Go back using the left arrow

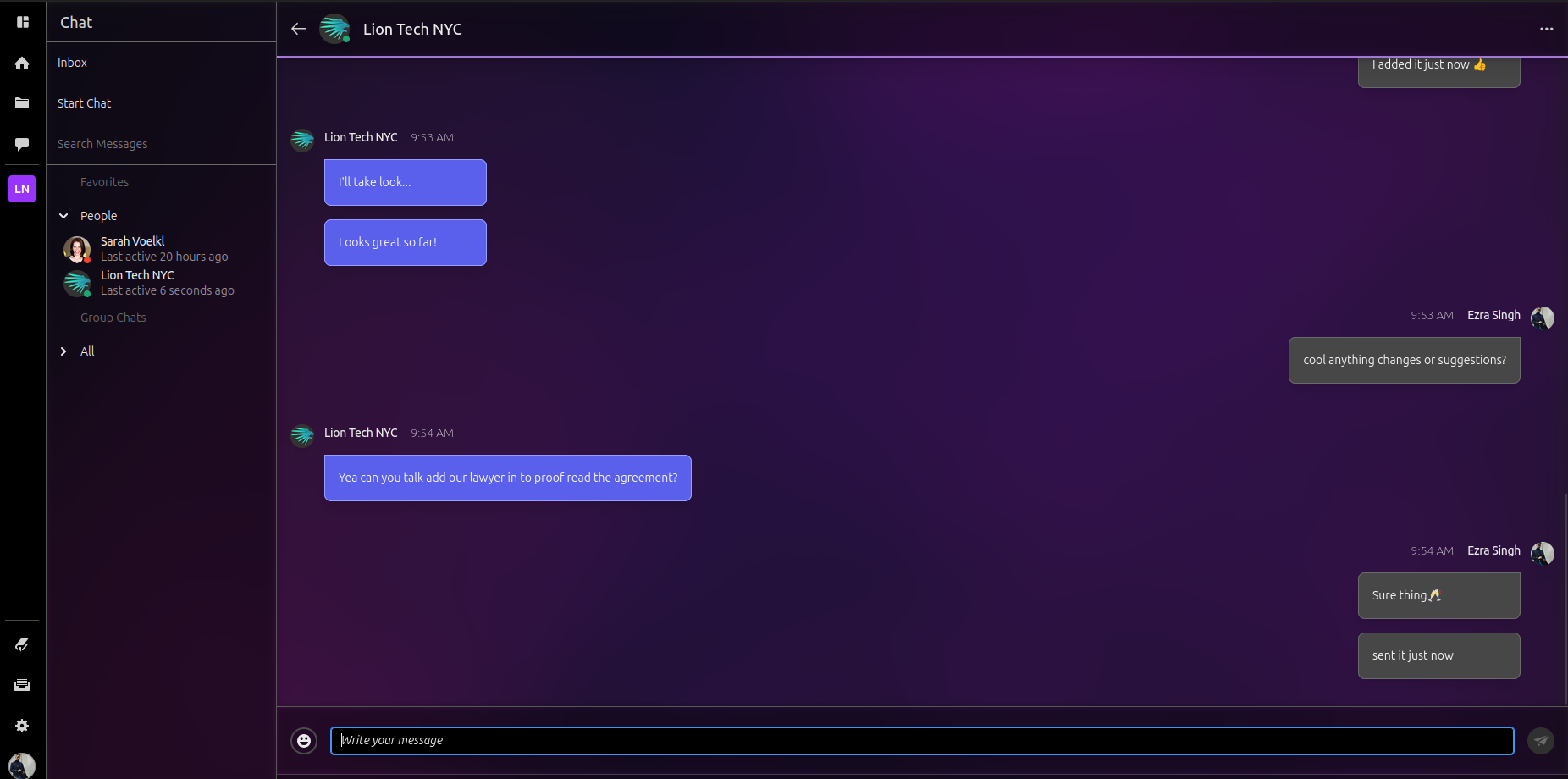coord(298,29)
